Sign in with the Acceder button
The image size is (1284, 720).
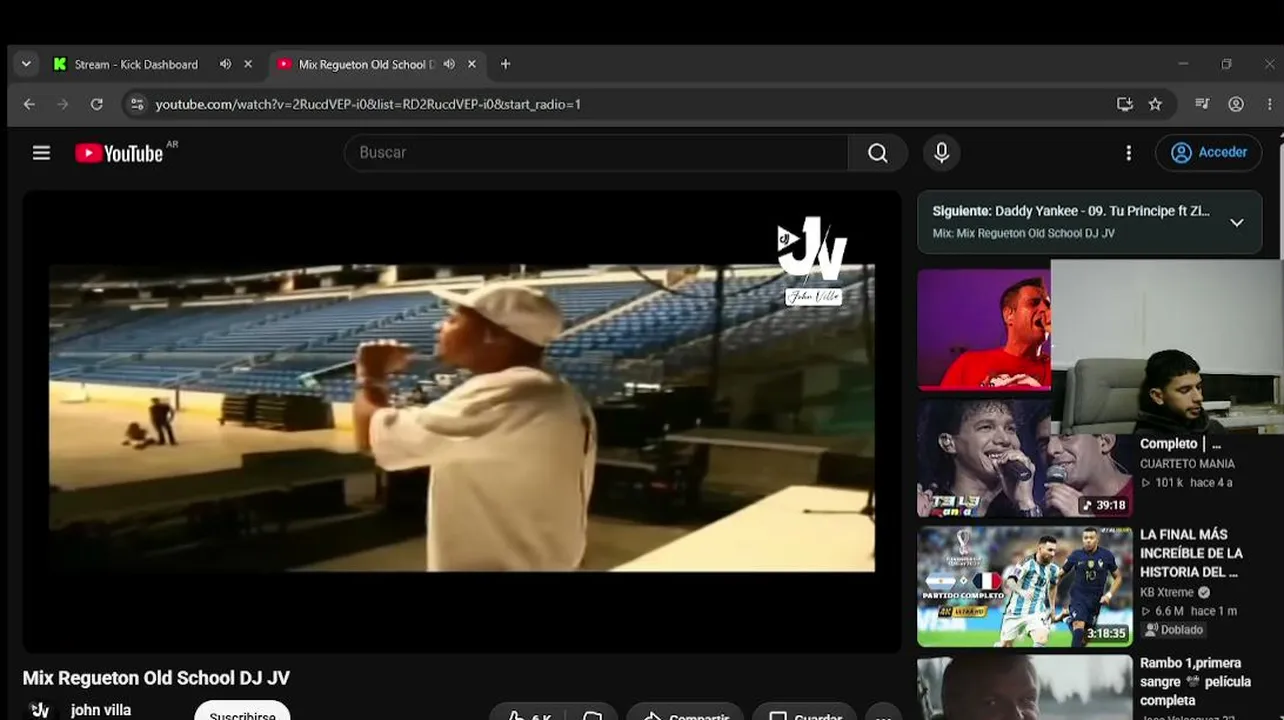point(1209,153)
